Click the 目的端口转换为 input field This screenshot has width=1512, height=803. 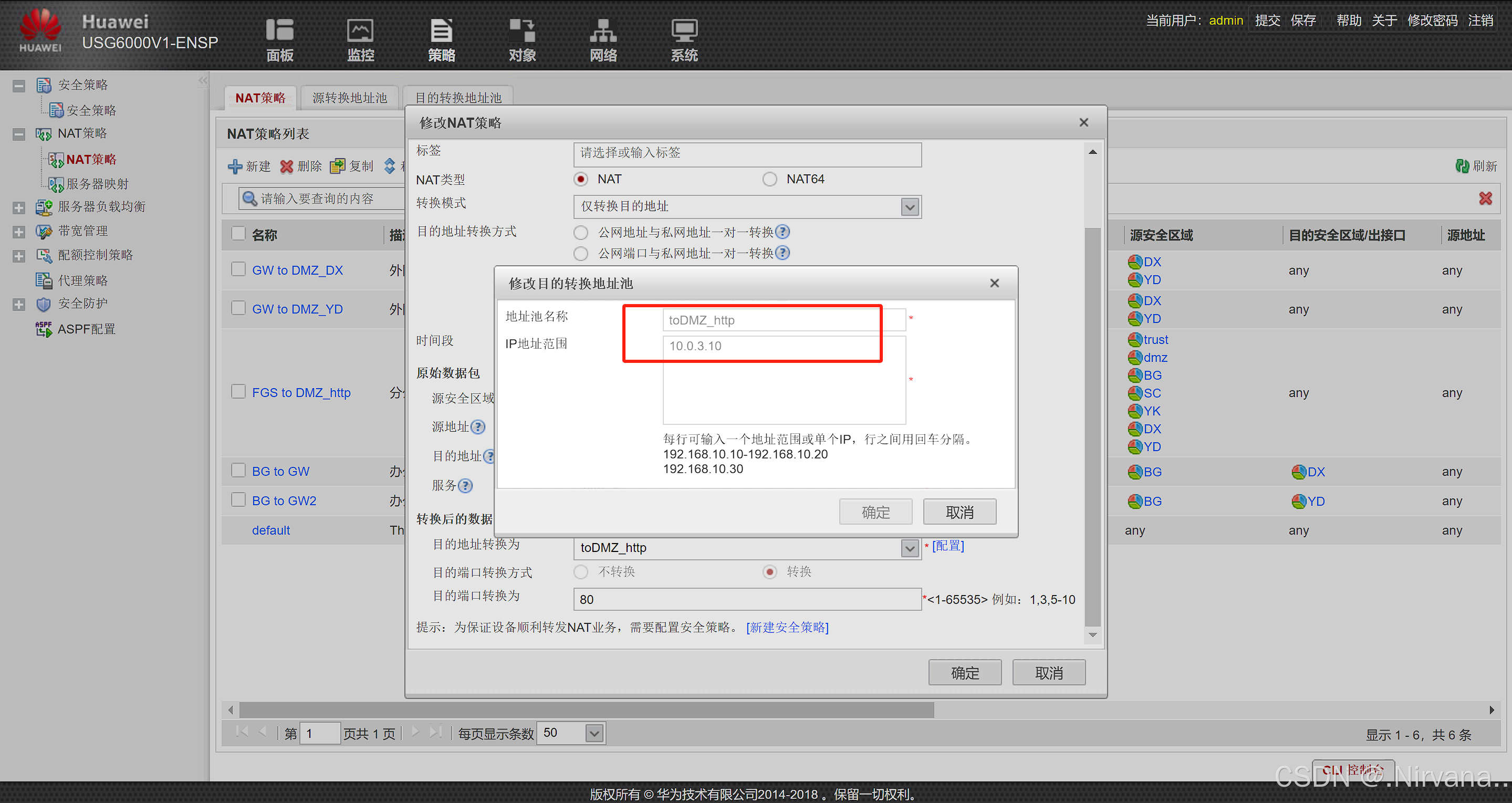[x=747, y=599]
